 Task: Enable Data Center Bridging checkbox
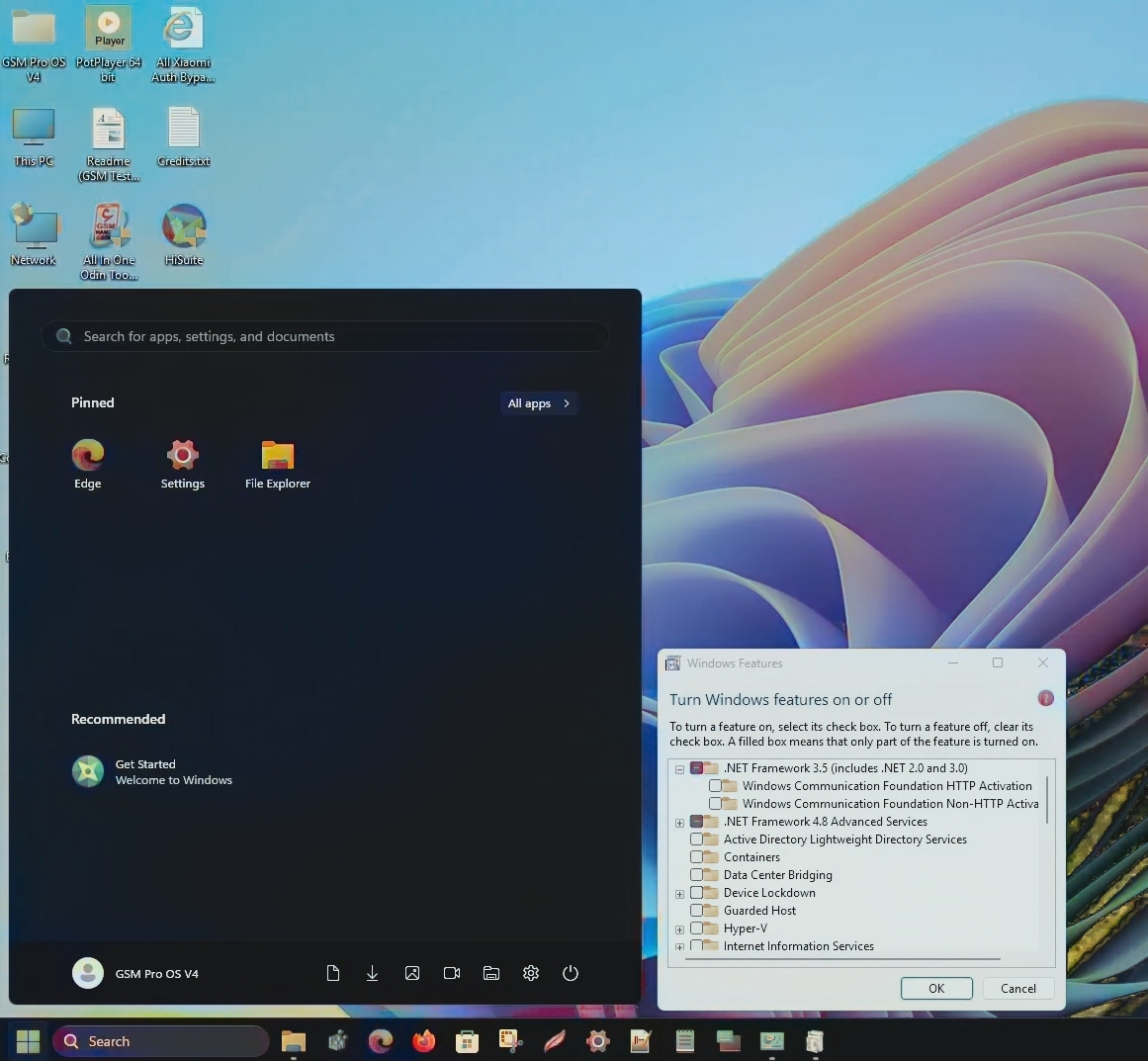pos(696,874)
